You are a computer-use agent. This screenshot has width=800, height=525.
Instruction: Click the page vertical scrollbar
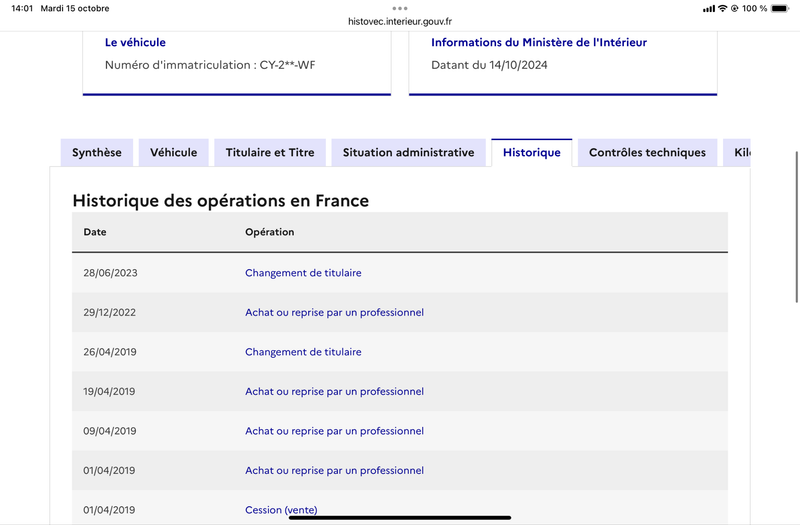pos(797,227)
